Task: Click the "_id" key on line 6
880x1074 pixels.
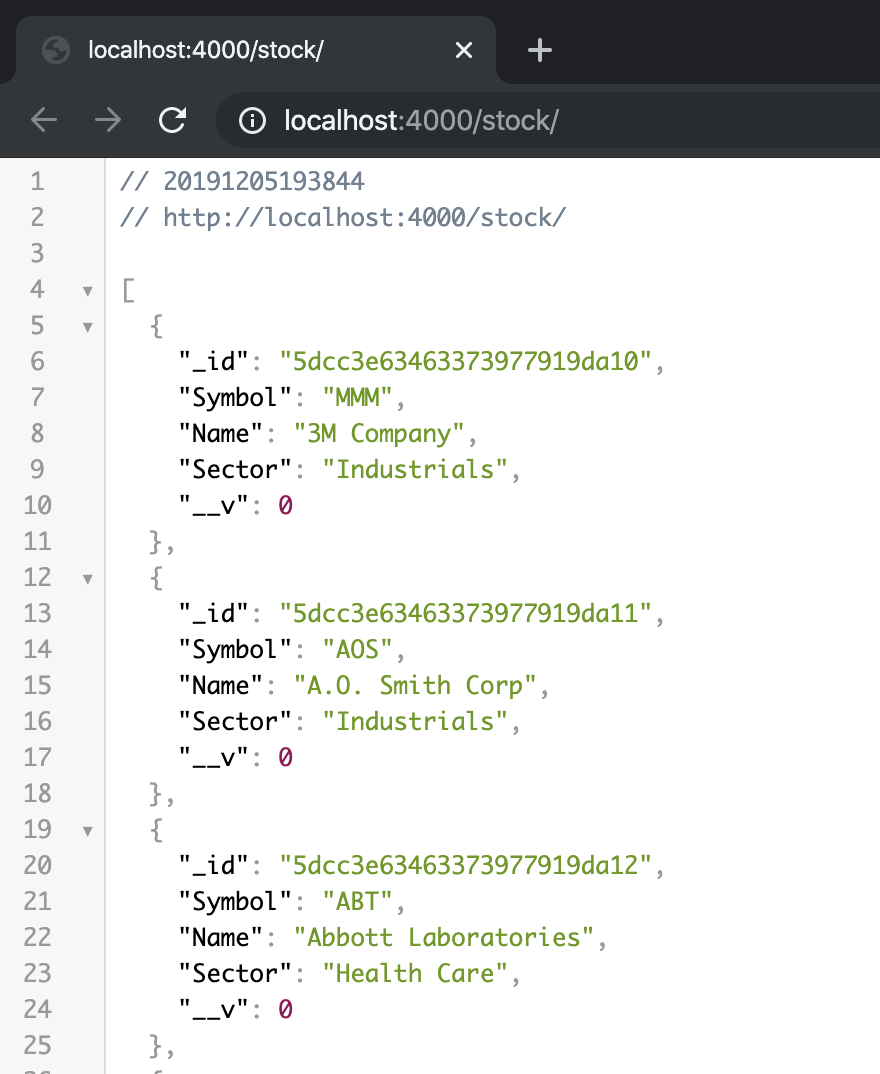Action: (214, 361)
